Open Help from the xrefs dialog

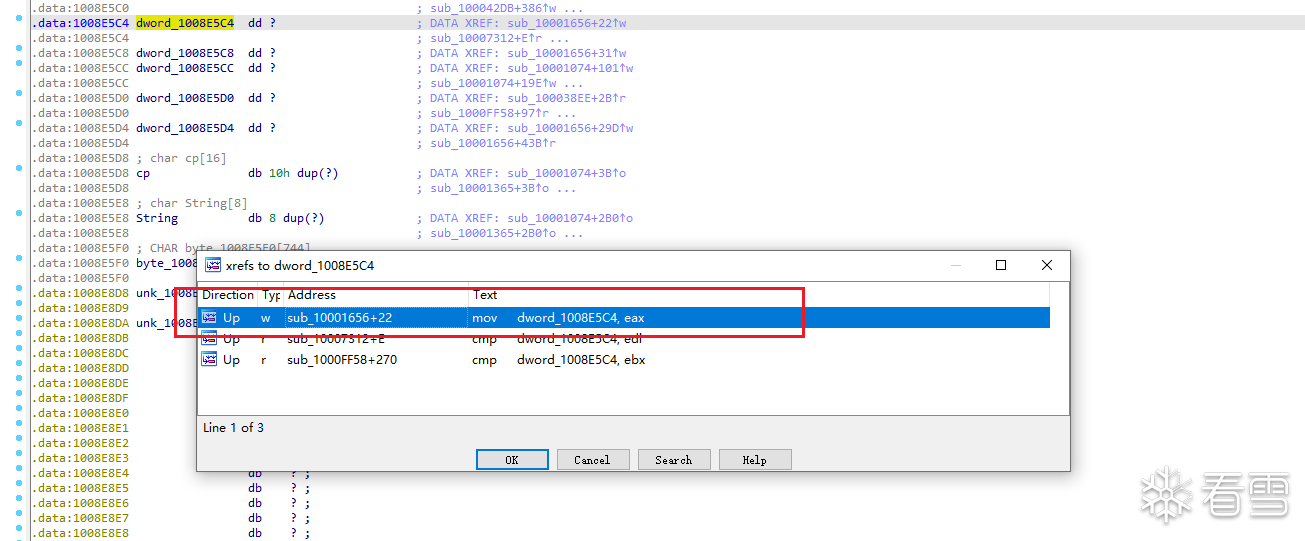pos(754,460)
